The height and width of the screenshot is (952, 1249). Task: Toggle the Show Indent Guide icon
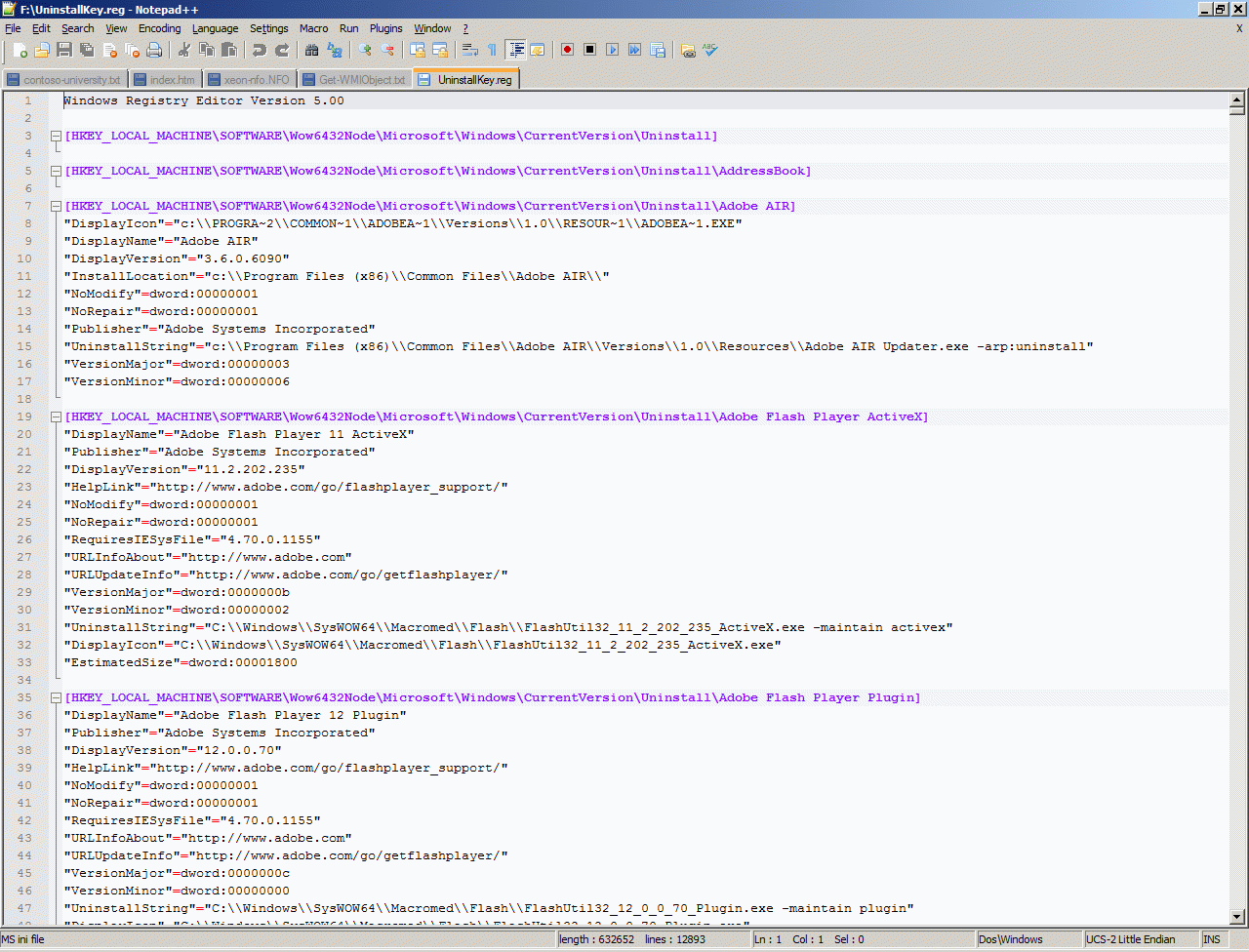click(515, 50)
